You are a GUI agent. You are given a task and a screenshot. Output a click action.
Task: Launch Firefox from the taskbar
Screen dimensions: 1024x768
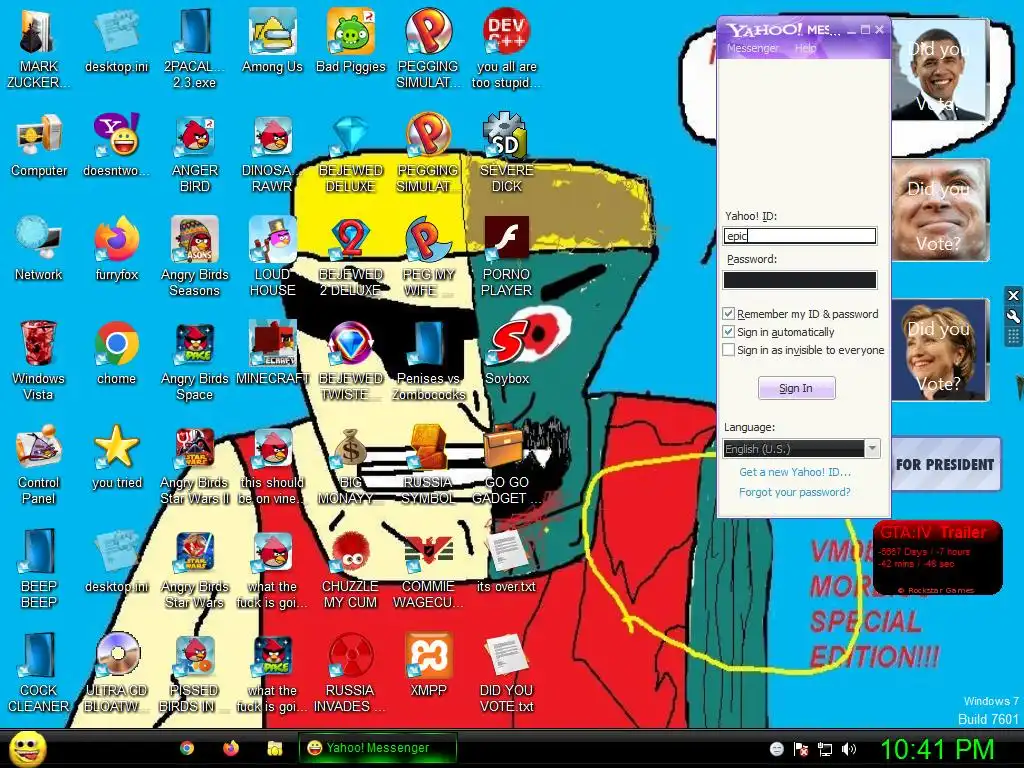tap(231, 748)
